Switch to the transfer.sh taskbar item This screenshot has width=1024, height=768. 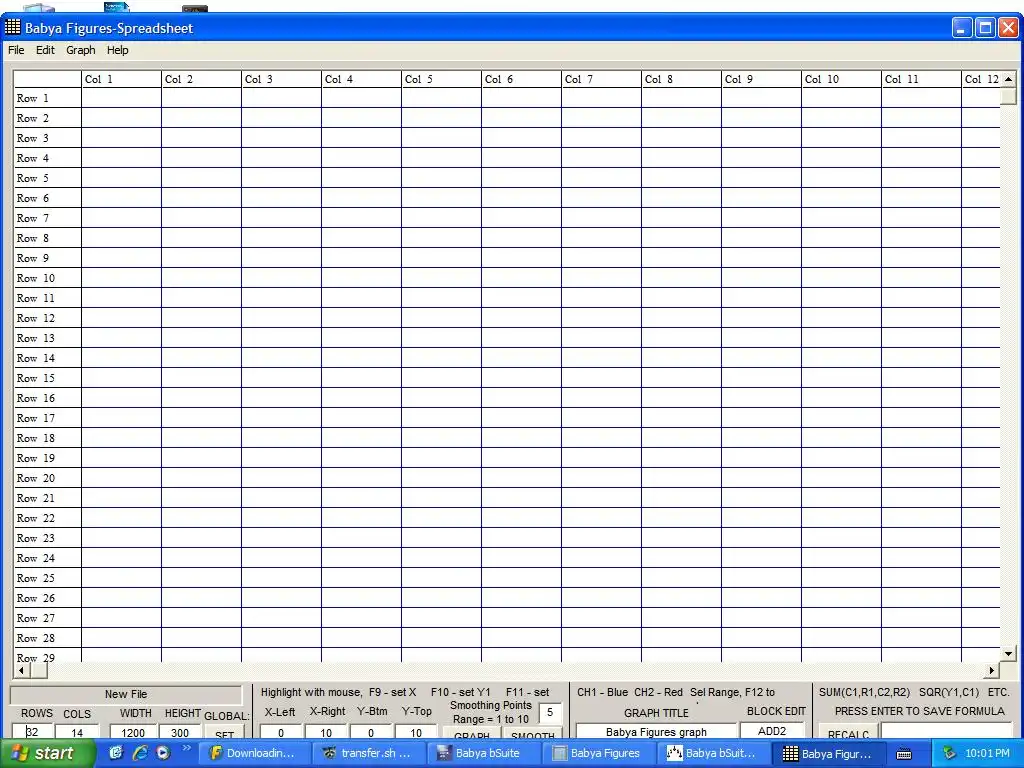pos(368,753)
